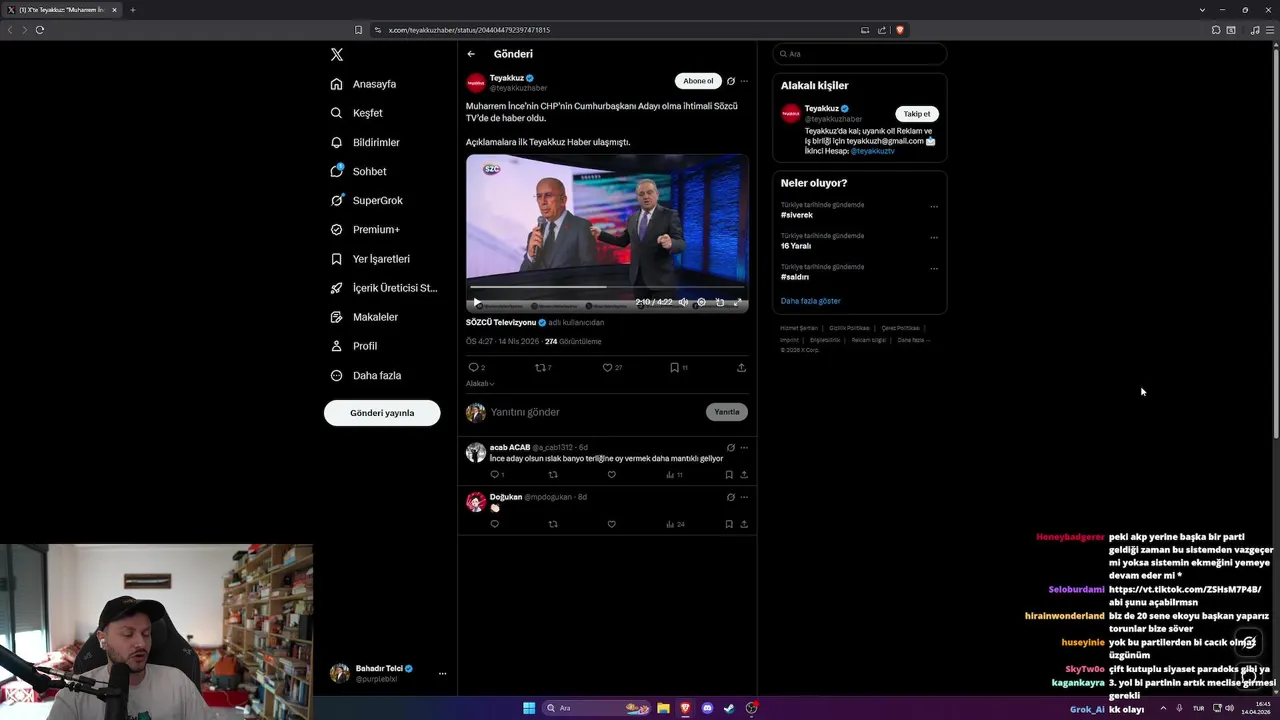Open Makaleler in the sidebar

364,317
